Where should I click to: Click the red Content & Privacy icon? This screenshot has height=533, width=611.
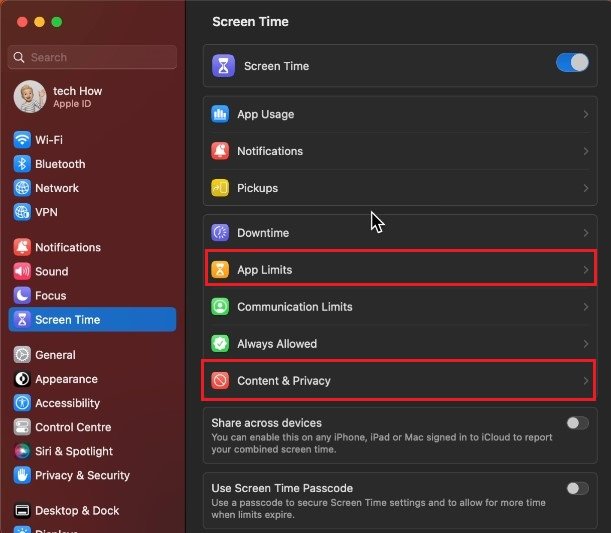(x=220, y=381)
